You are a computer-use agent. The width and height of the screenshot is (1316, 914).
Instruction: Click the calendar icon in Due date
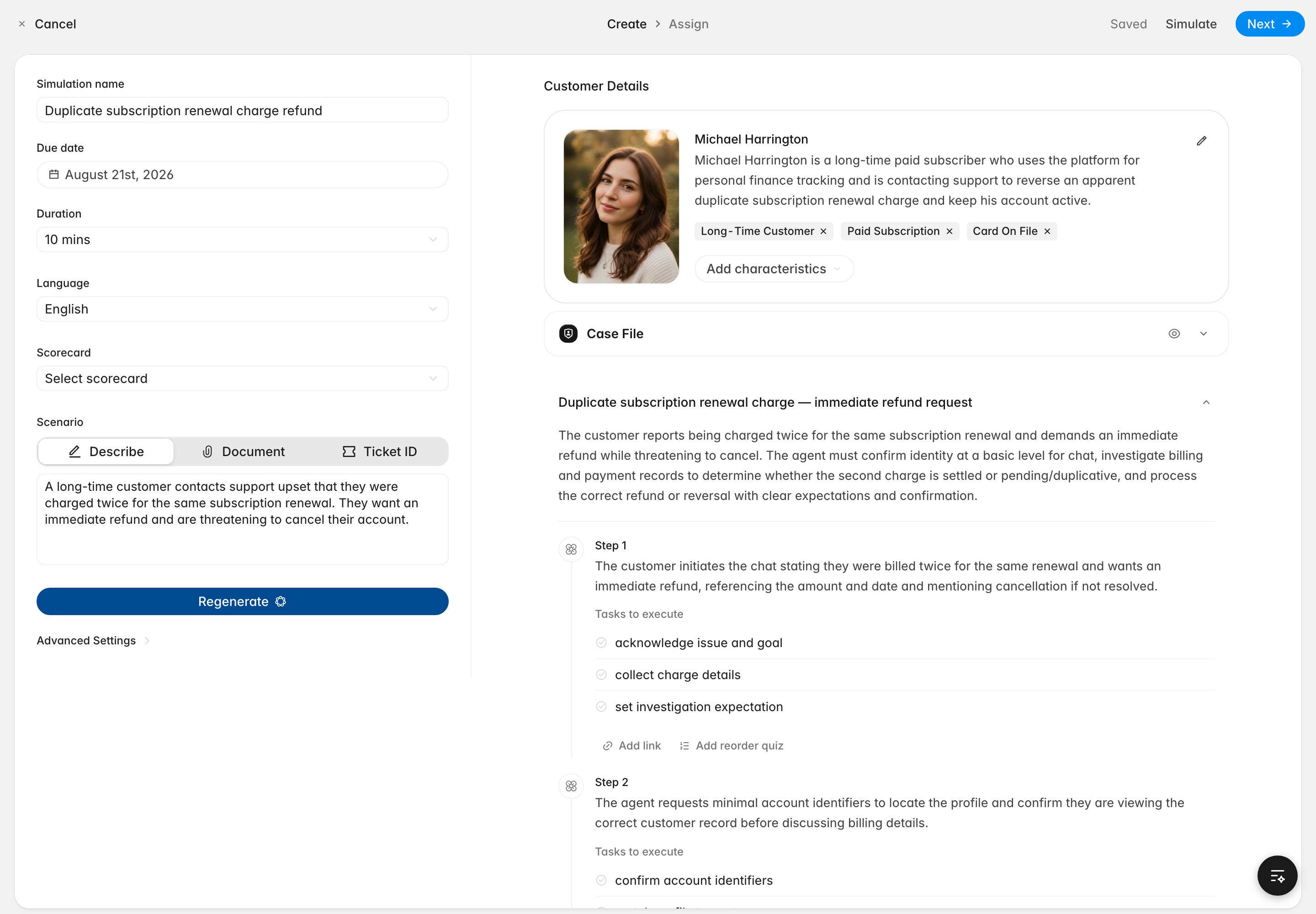[x=54, y=175]
